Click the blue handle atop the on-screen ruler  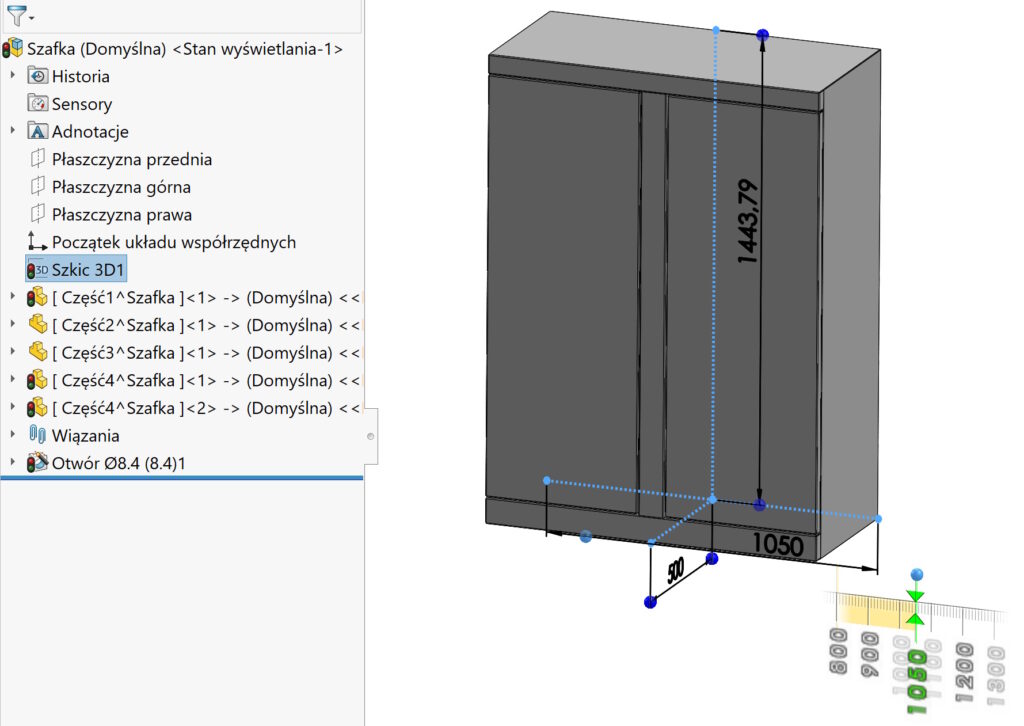(x=916, y=575)
